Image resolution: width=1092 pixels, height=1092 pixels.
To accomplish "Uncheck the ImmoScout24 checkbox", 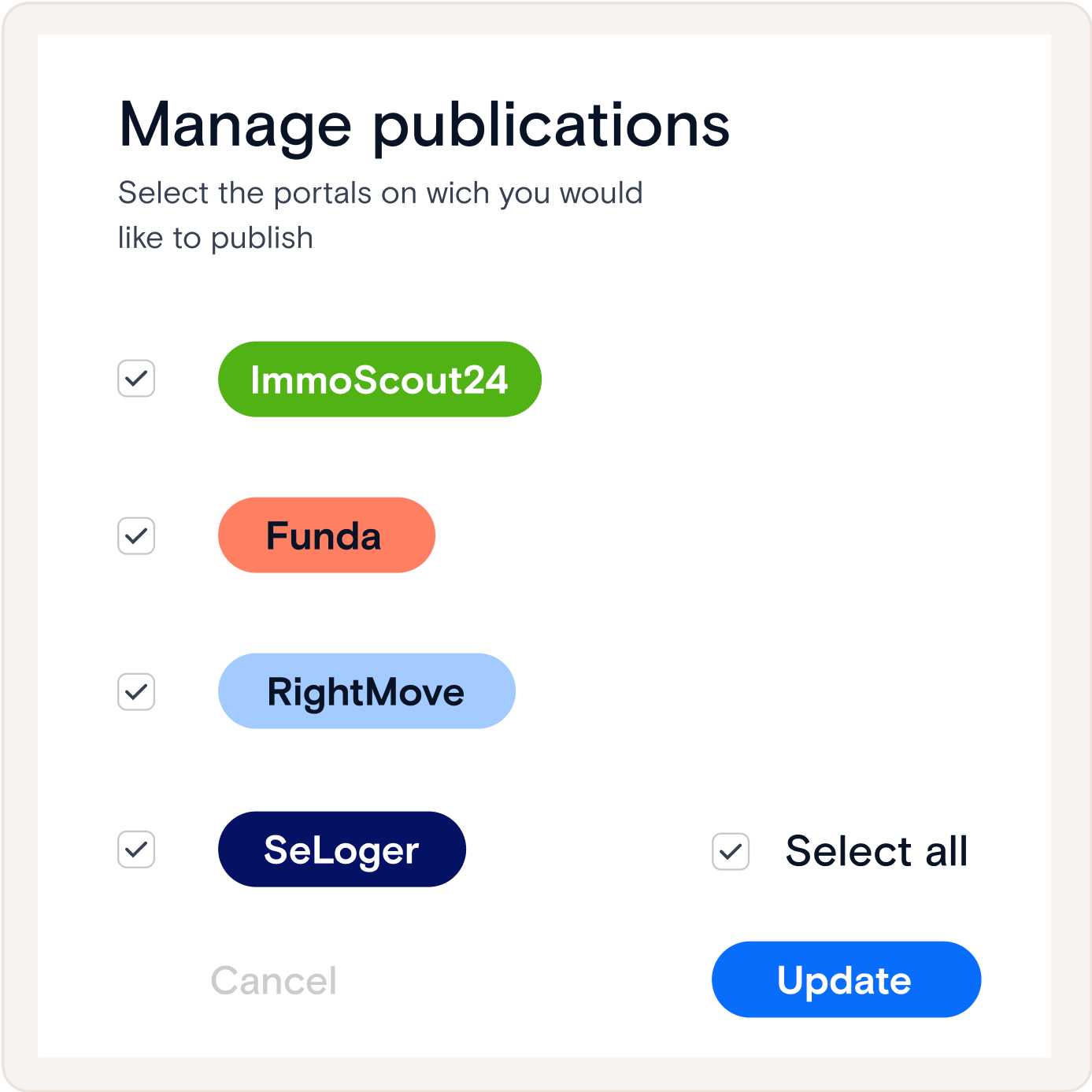I will (x=136, y=379).
